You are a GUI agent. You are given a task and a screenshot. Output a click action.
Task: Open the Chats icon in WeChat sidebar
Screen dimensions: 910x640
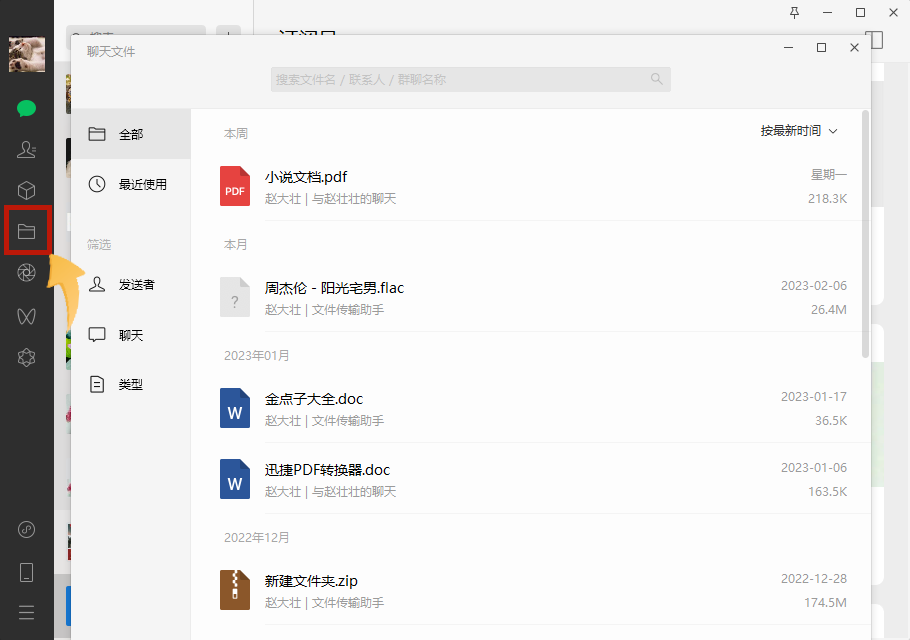26,109
